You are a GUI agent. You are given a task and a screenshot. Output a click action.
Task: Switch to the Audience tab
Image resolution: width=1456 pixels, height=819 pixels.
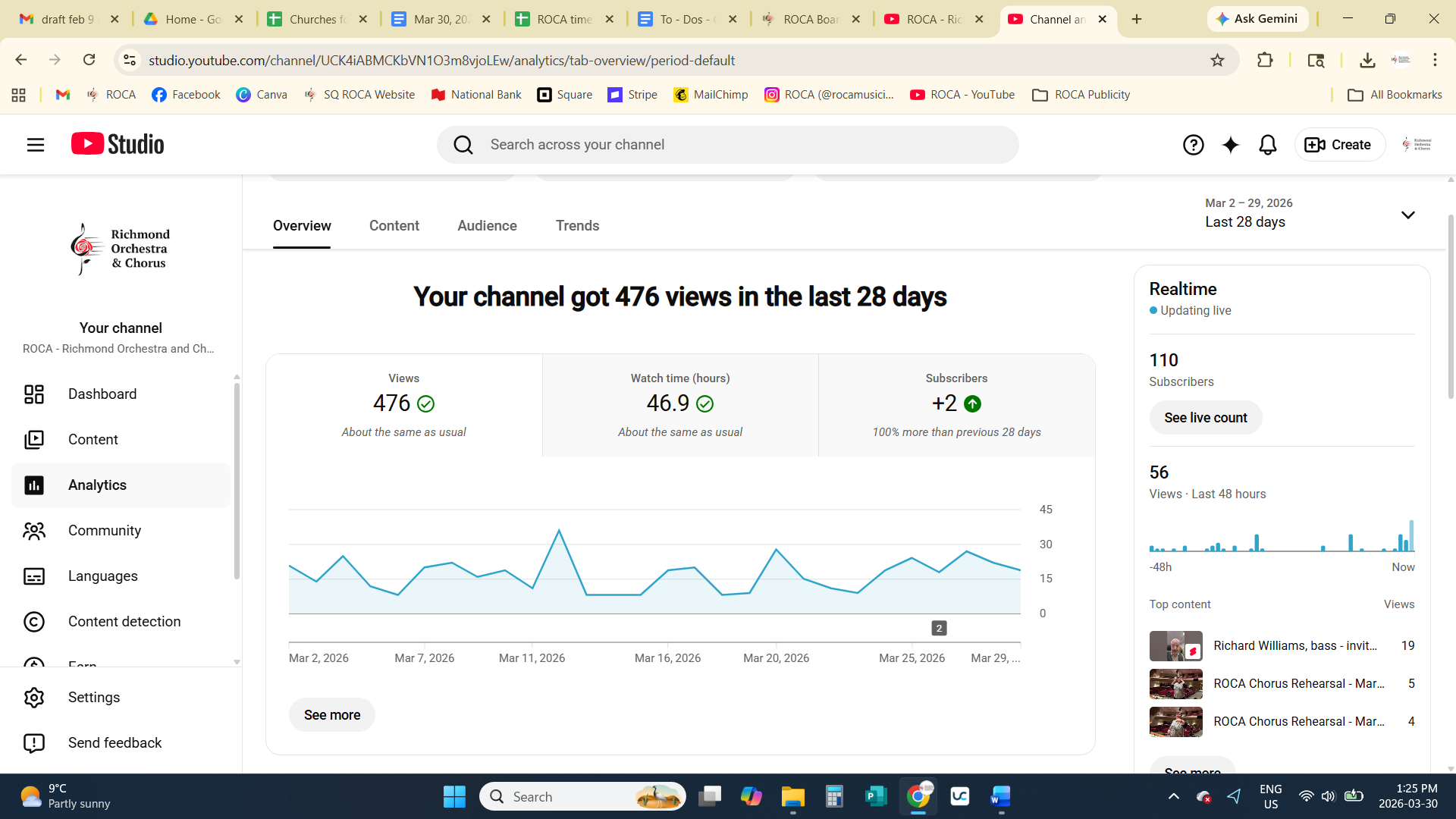pyautogui.click(x=487, y=226)
